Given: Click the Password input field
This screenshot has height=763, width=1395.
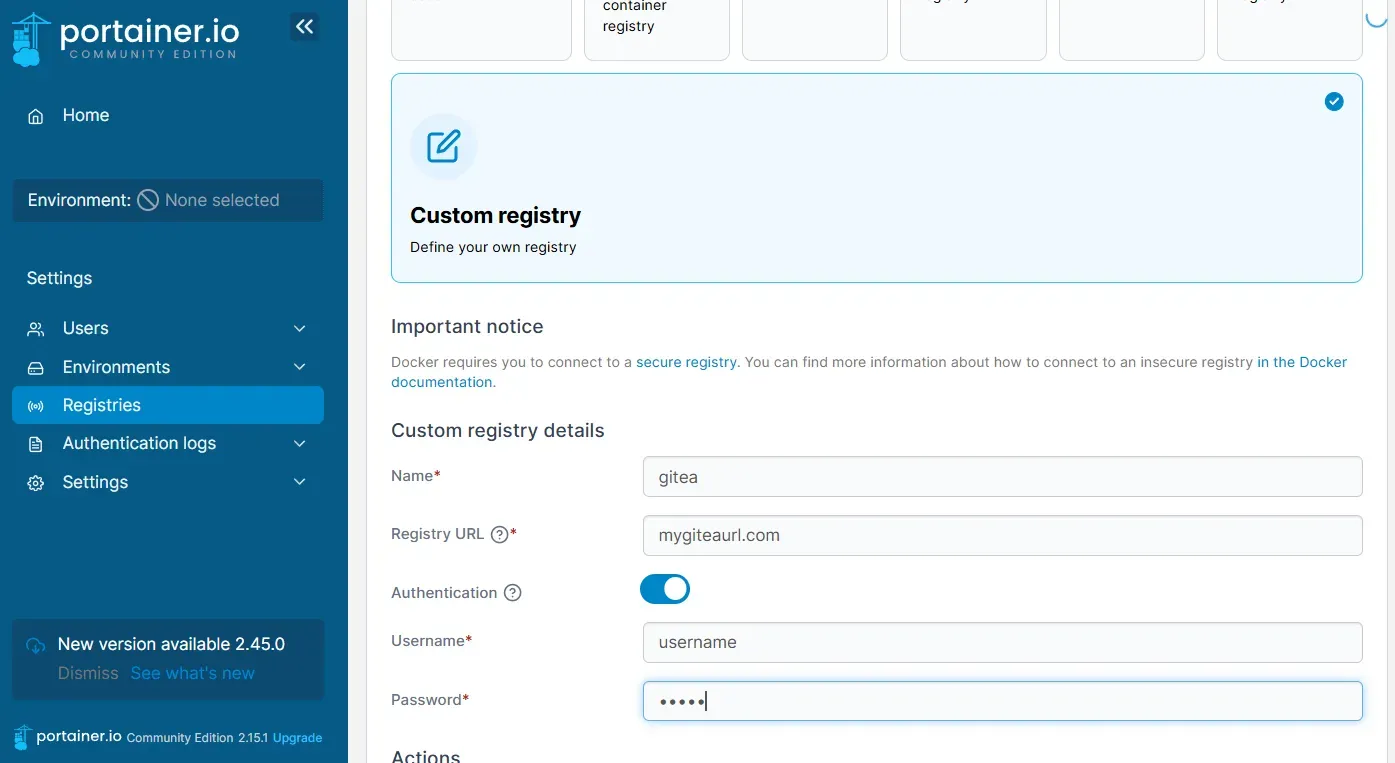Looking at the screenshot, I should coord(1003,701).
